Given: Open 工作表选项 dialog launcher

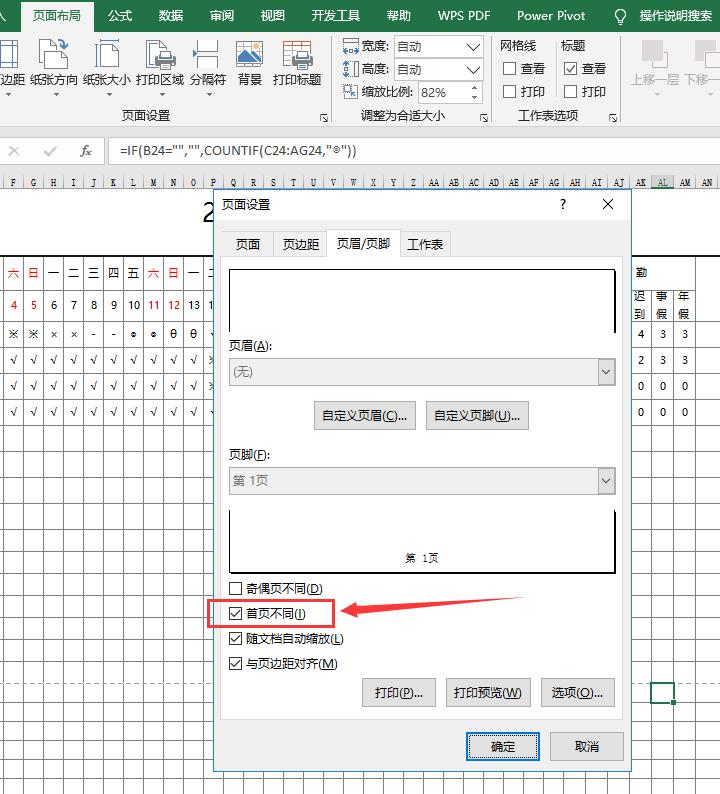Looking at the screenshot, I should [613, 118].
